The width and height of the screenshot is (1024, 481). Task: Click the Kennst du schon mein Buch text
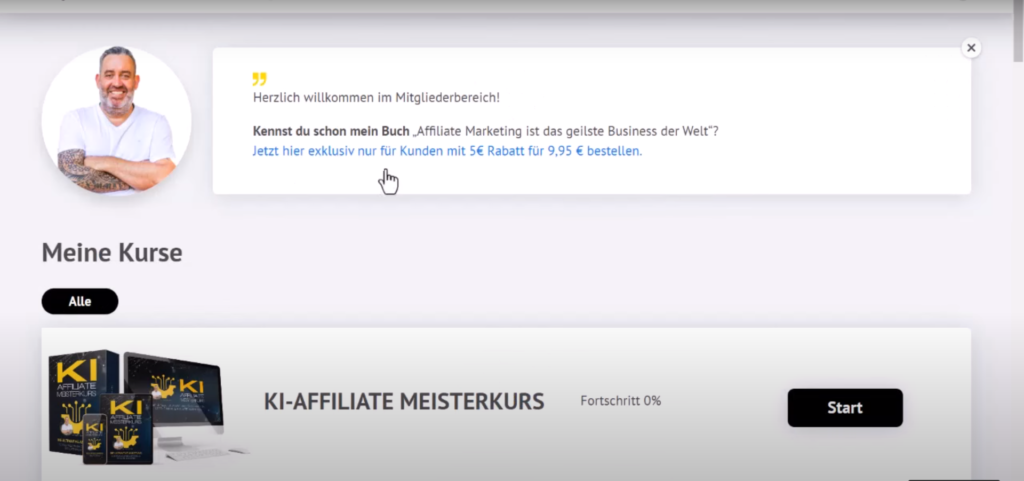(x=331, y=131)
